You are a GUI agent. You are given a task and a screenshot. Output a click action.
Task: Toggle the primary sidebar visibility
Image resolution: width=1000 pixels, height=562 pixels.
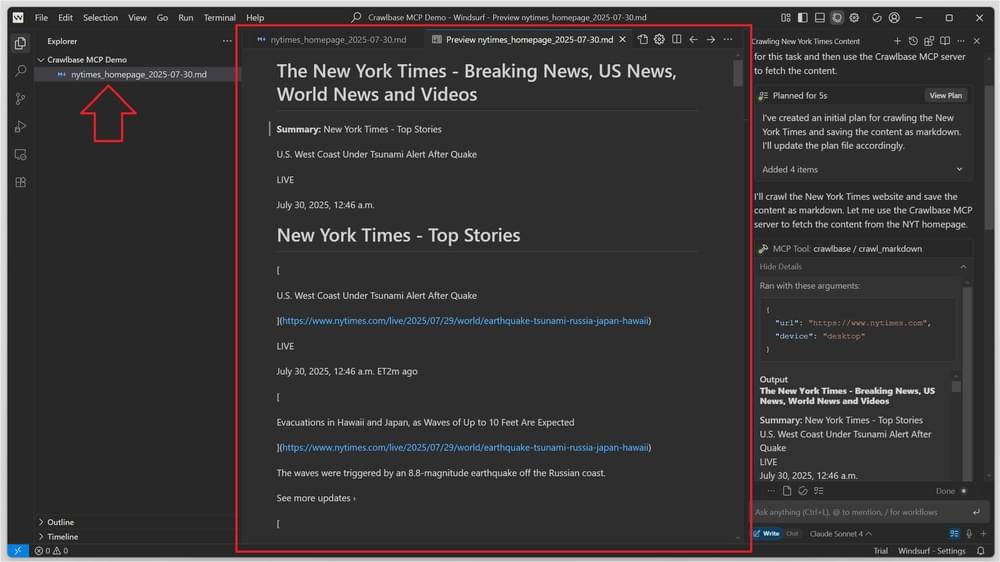point(803,18)
